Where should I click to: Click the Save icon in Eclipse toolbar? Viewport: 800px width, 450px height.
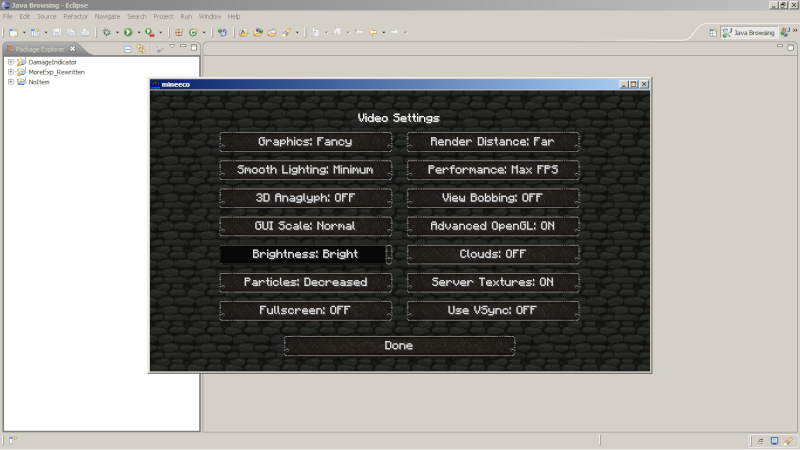click(x=57, y=32)
